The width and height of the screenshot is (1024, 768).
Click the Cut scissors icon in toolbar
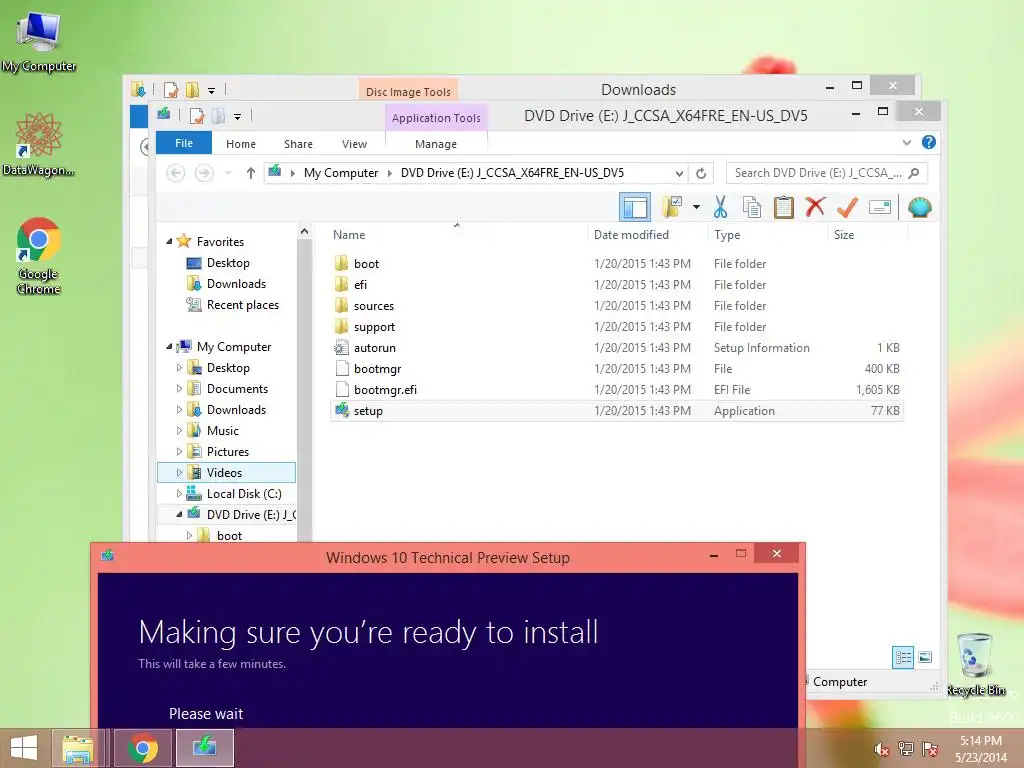(720, 207)
